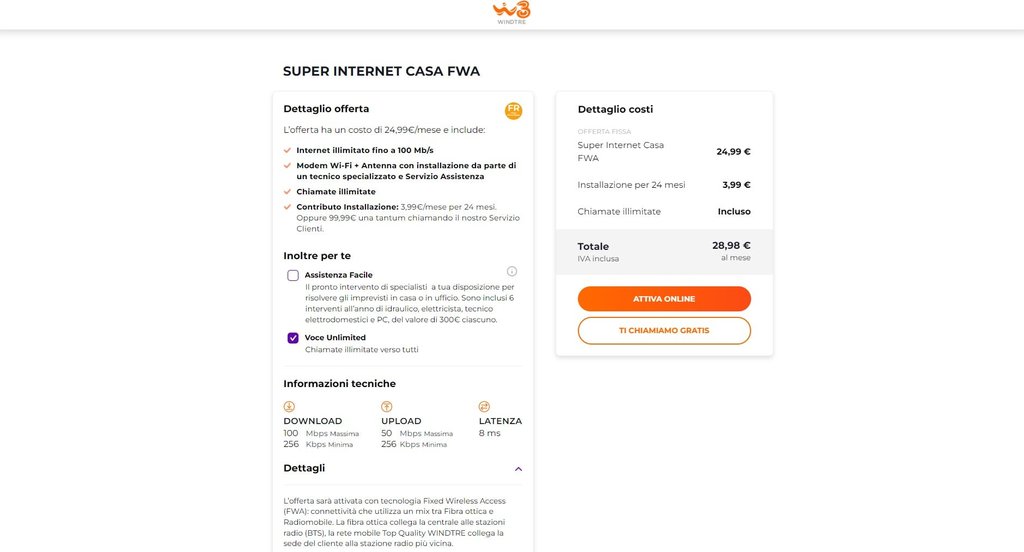The width and height of the screenshot is (1024, 552).
Task: Enable the Assistenza Facile checkbox
Action: click(293, 275)
